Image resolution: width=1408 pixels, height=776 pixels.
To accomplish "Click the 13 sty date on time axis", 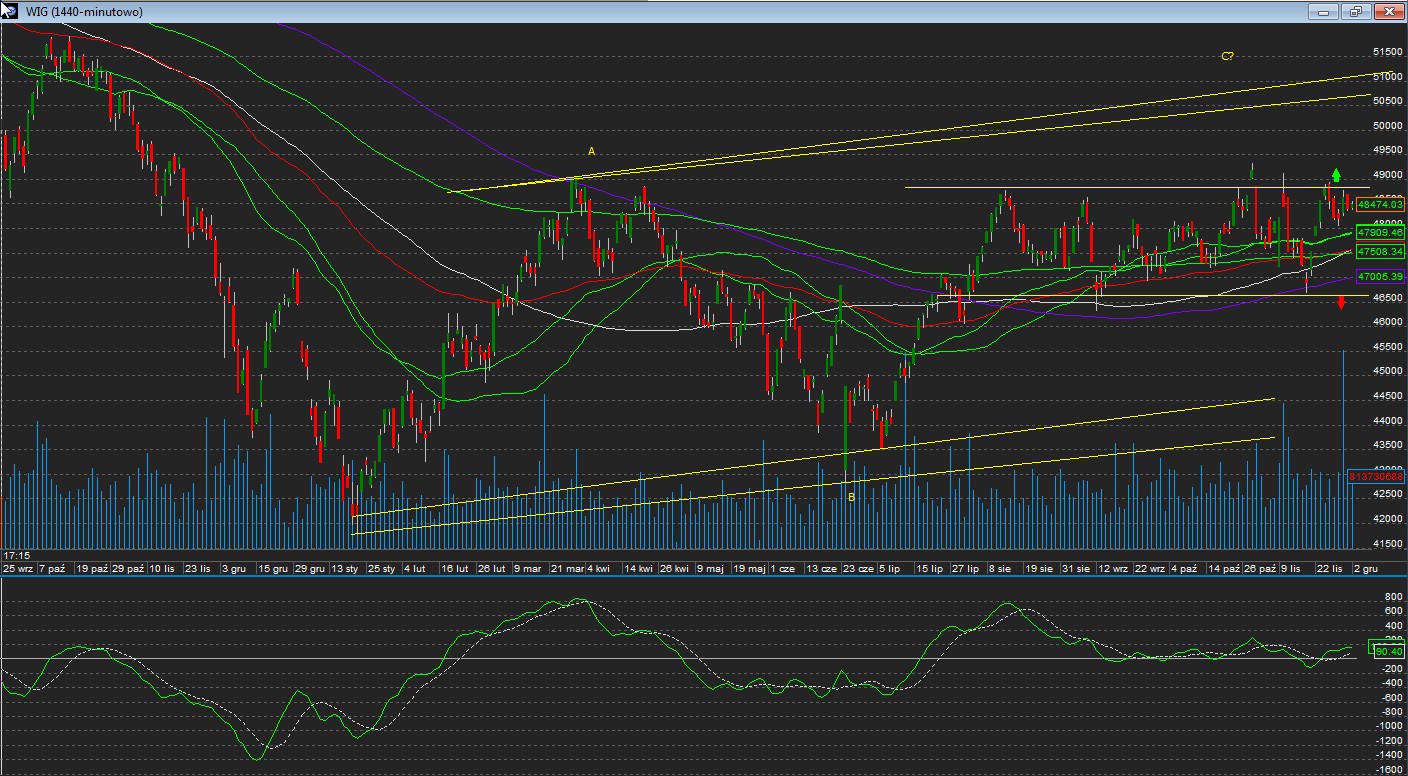I will 345,568.
